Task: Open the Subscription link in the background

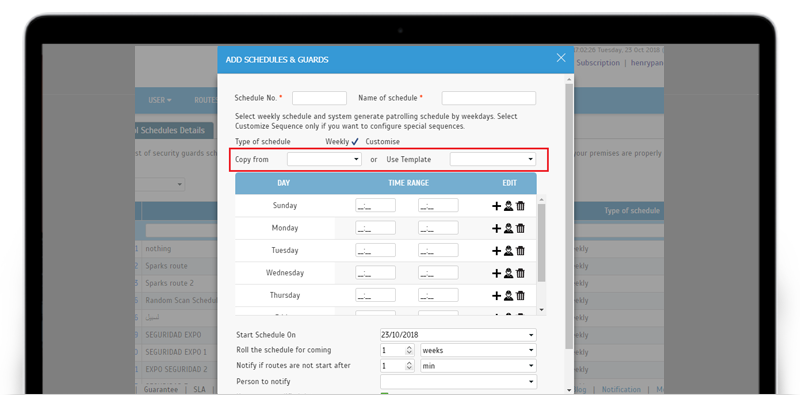Action: tap(598, 63)
